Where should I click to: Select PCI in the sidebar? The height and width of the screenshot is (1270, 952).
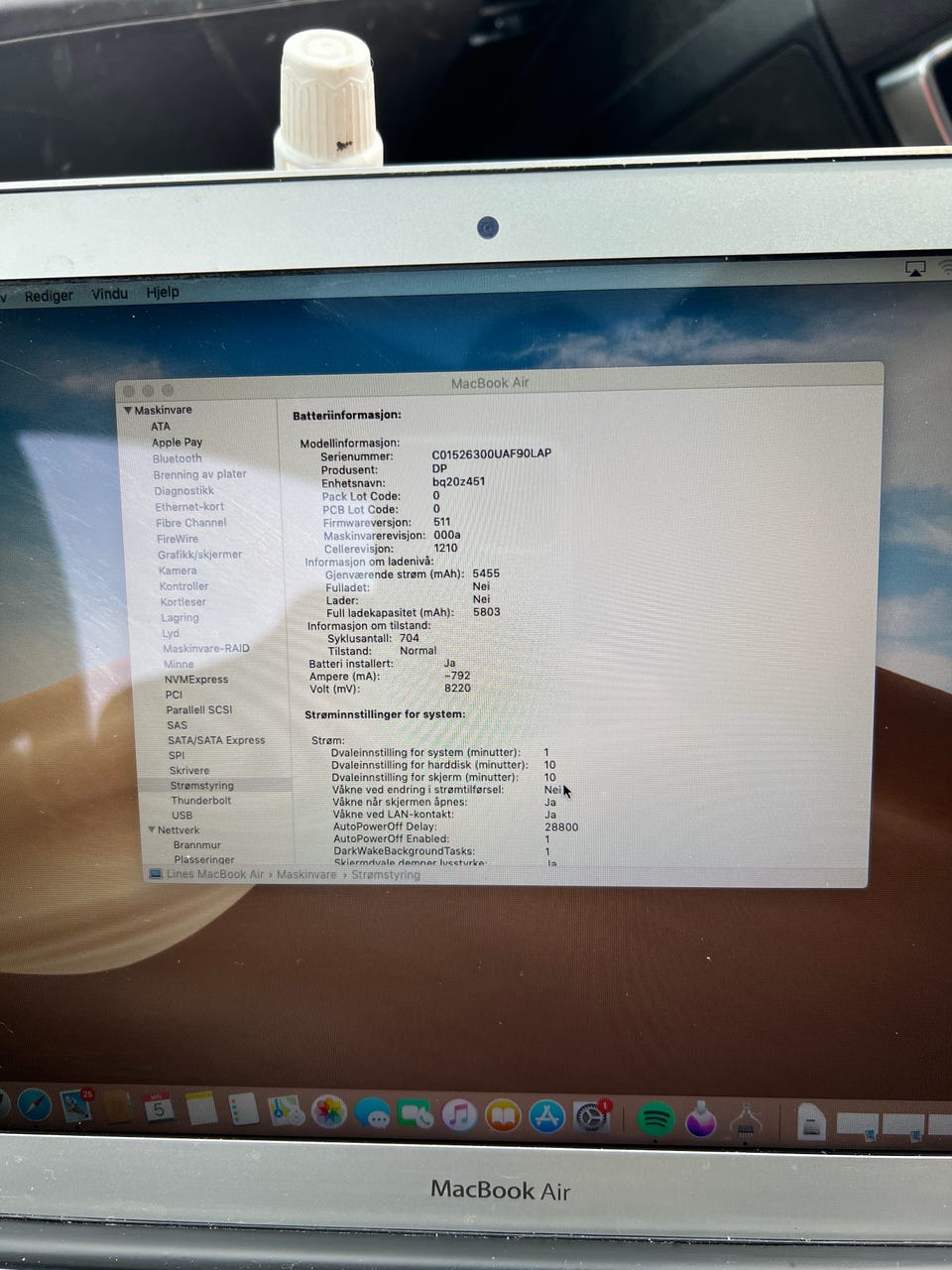pyautogui.click(x=174, y=695)
